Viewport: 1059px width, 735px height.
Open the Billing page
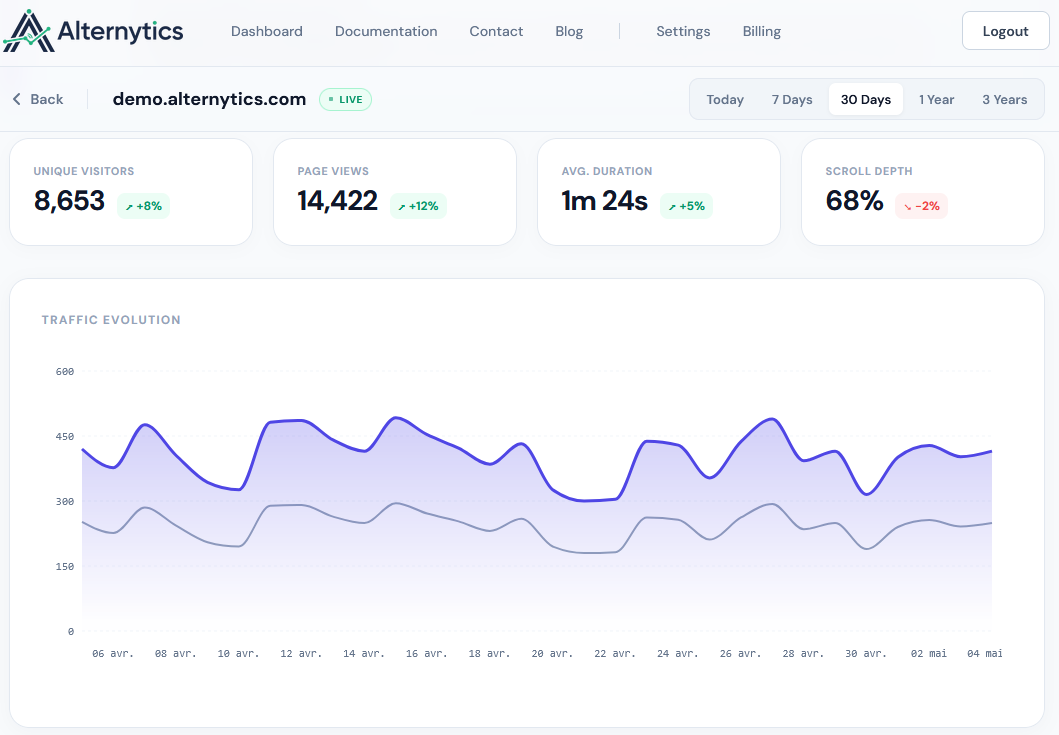[x=762, y=31]
